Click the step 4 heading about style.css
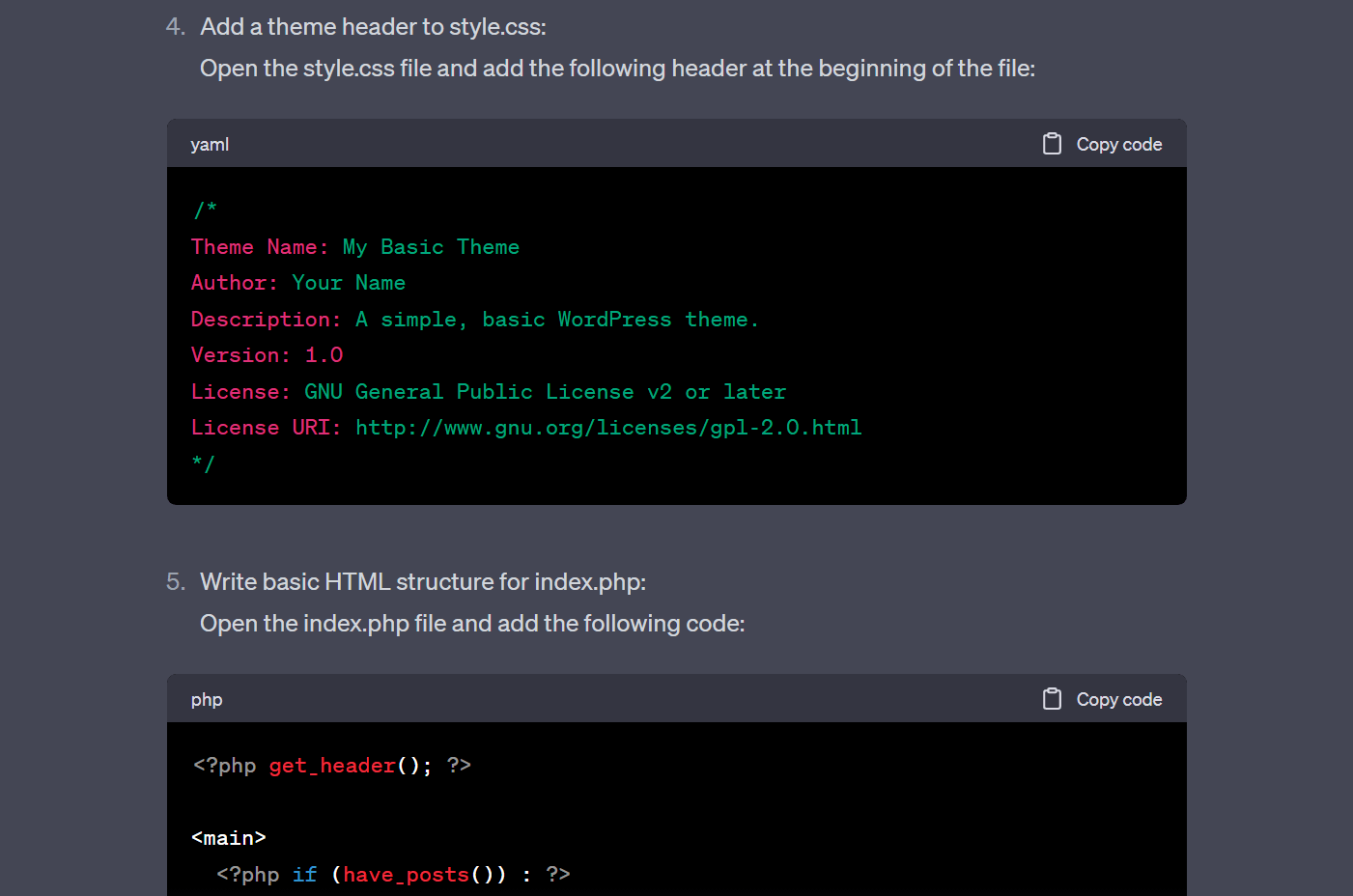 pos(373,26)
